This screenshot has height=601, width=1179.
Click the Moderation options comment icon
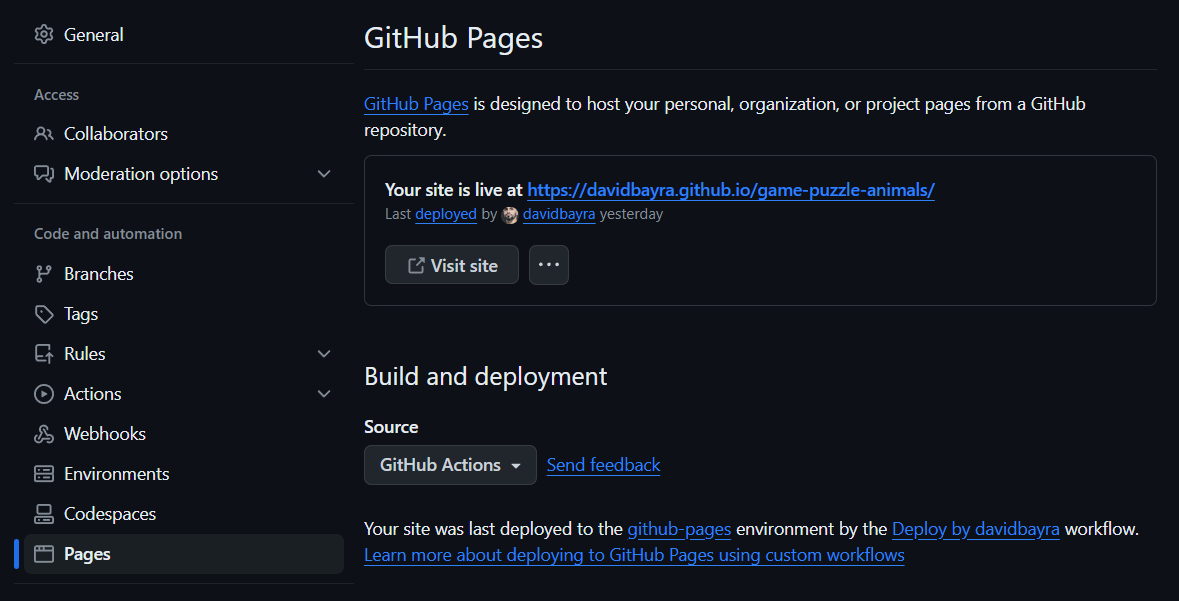tap(44, 174)
